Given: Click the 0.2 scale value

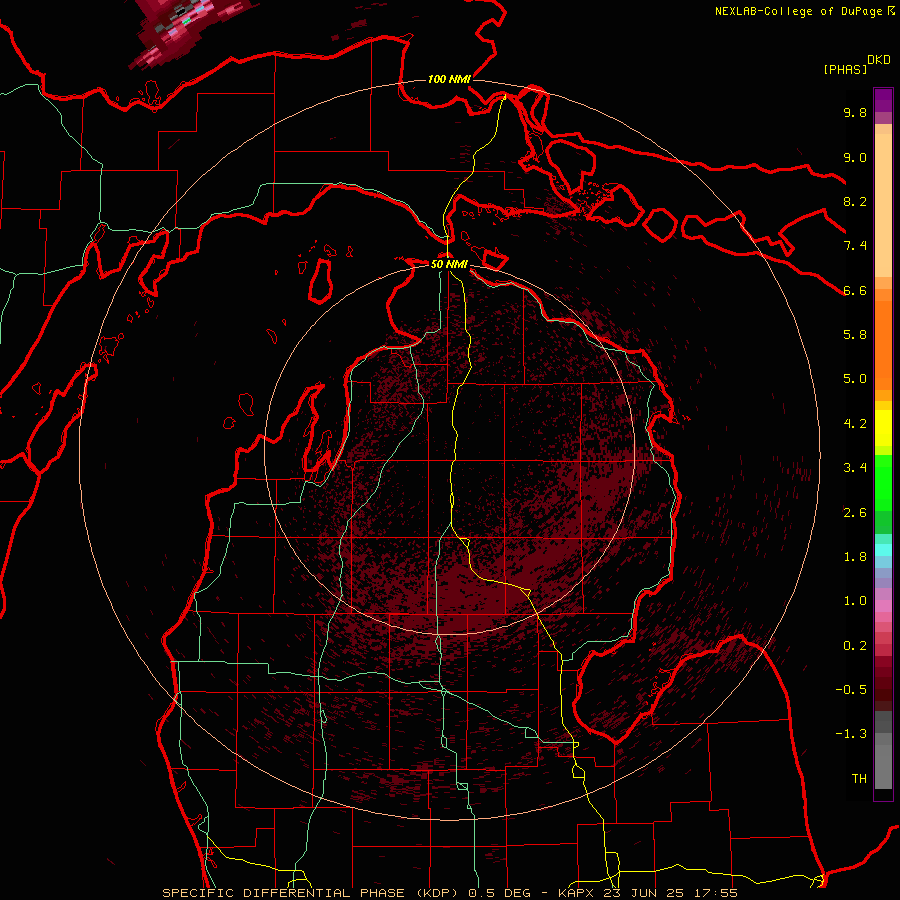Looking at the screenshot, I should (x=855, y=646).
